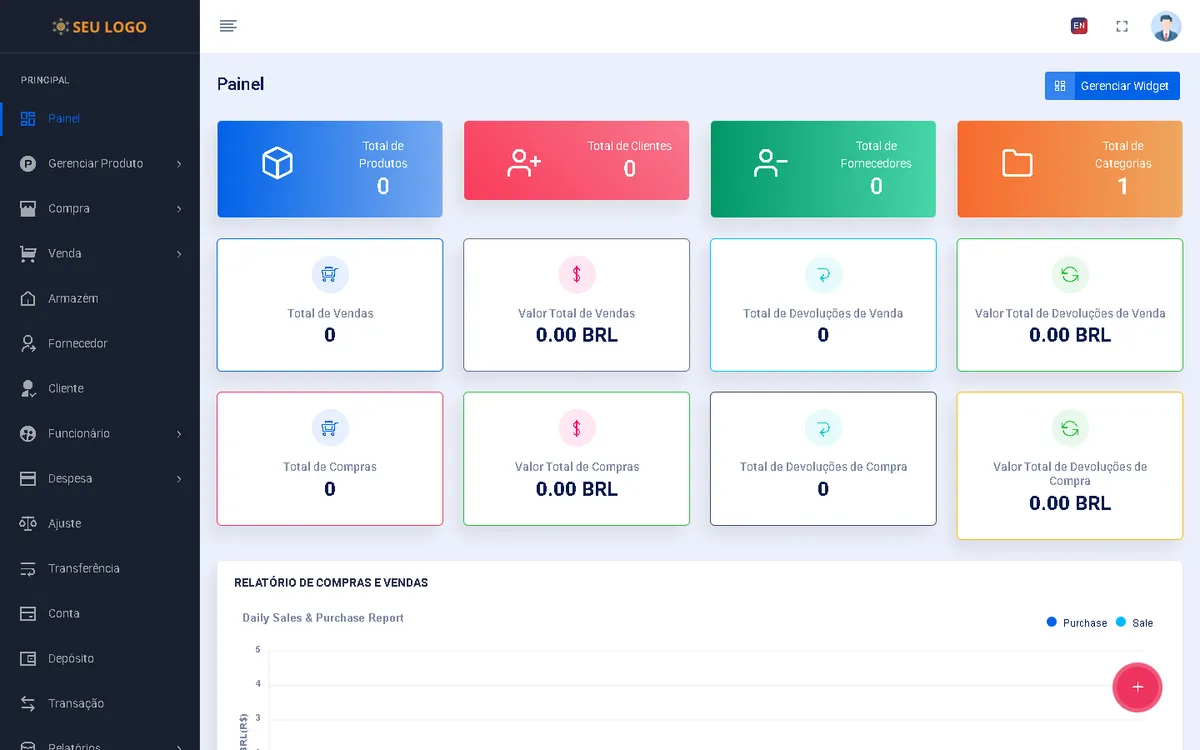Click the Depósito wallet icon in sidebar
Viewport: 1200px width, 750px height.
pos(28,658)
